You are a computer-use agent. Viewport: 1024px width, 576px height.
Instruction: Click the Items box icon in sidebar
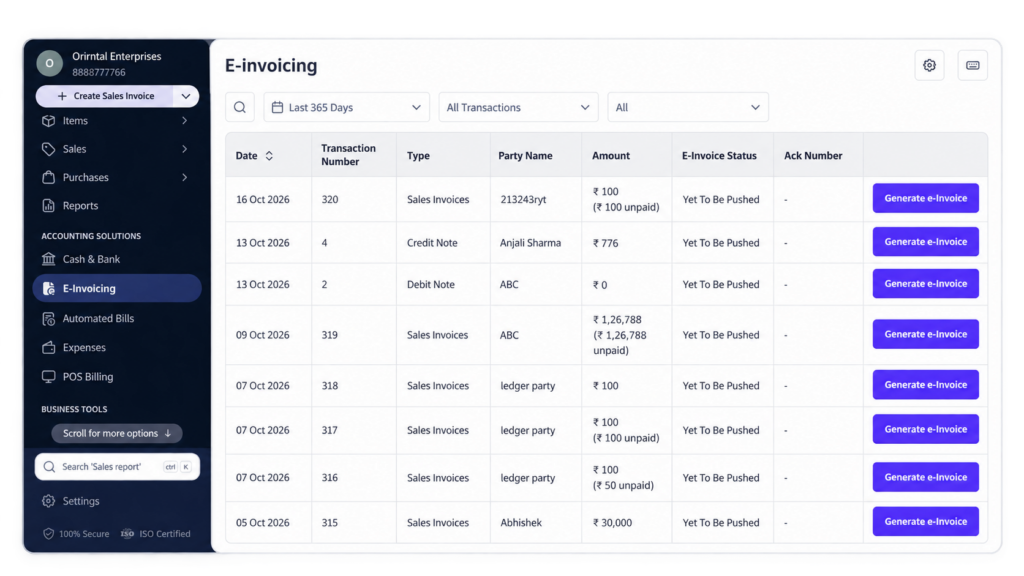[48, 121]
